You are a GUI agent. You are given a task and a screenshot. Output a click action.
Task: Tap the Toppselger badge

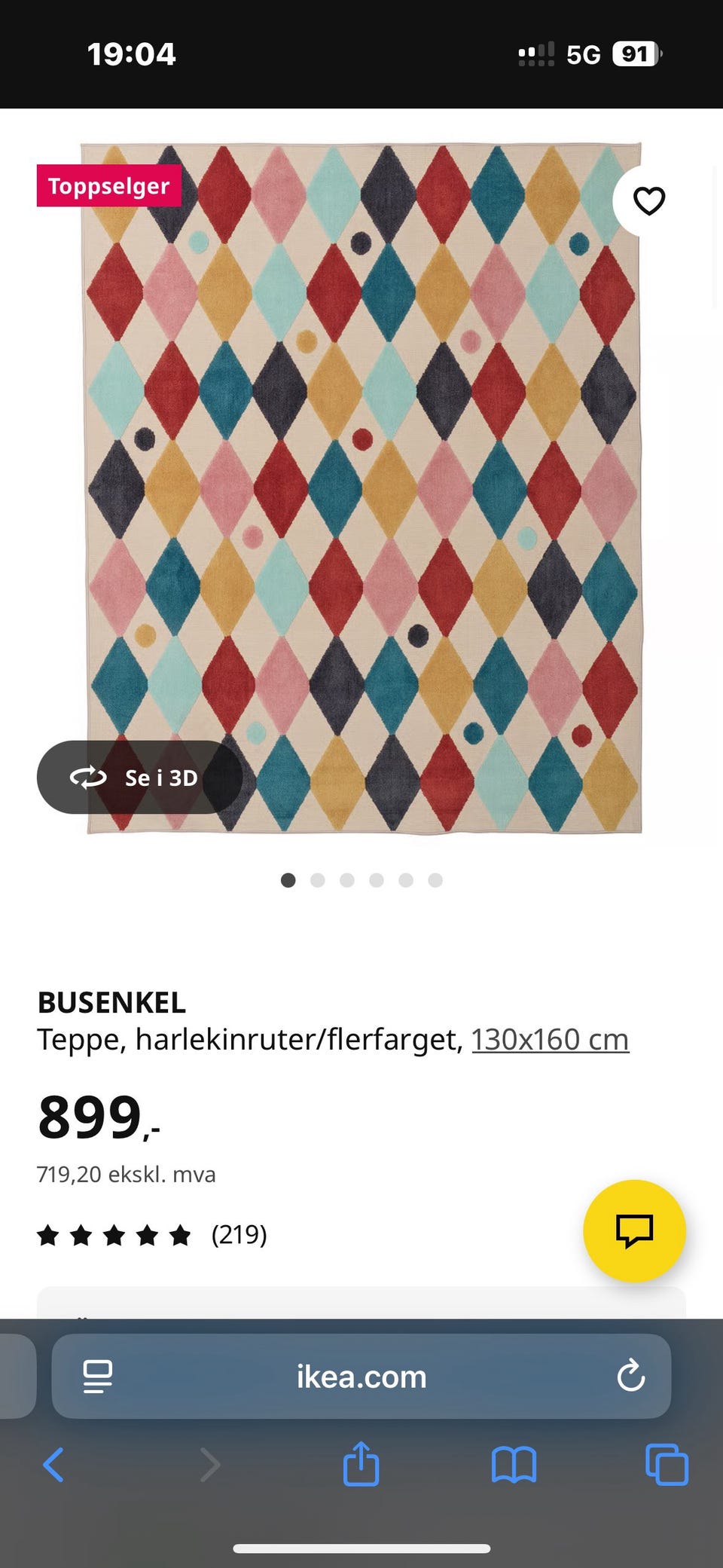109,185
